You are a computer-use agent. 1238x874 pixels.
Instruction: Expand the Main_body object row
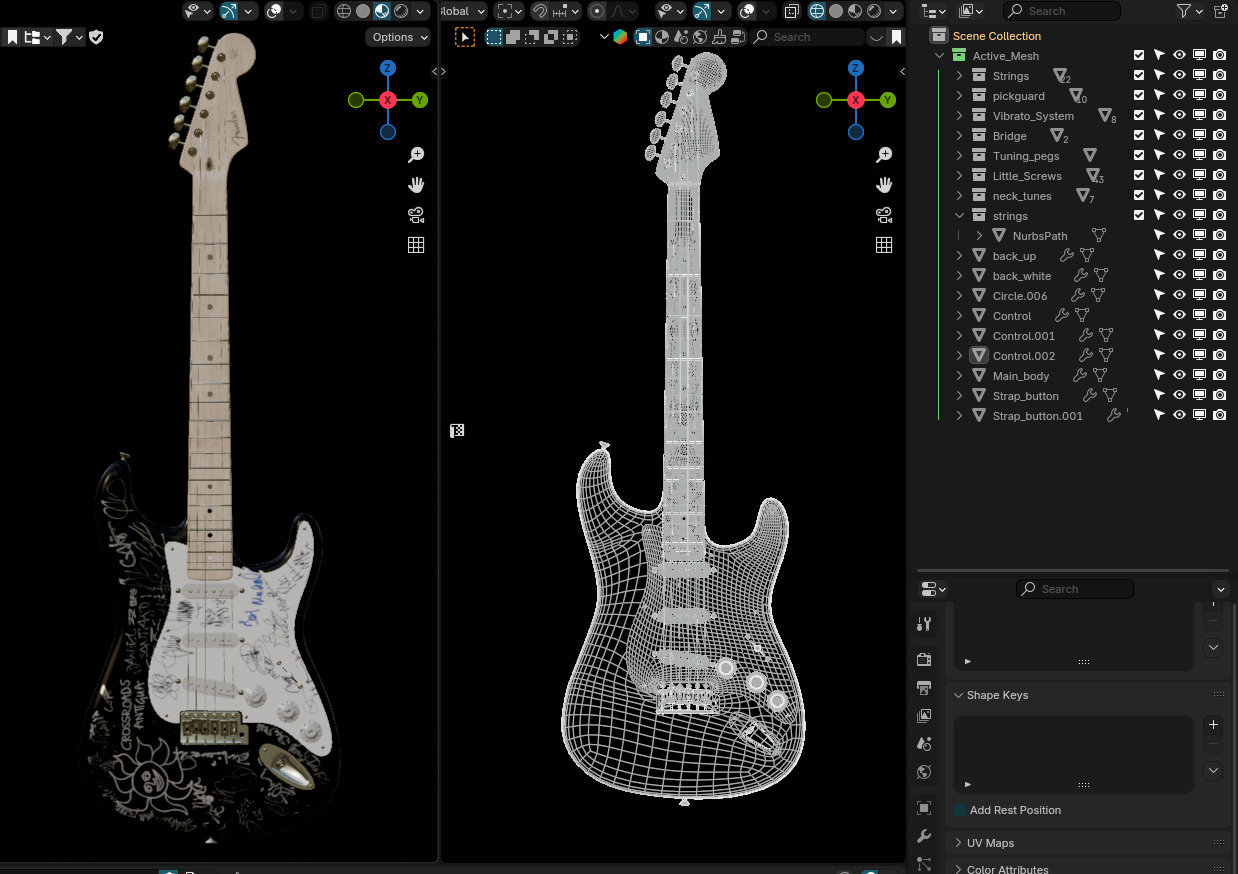tap(959, 376)
